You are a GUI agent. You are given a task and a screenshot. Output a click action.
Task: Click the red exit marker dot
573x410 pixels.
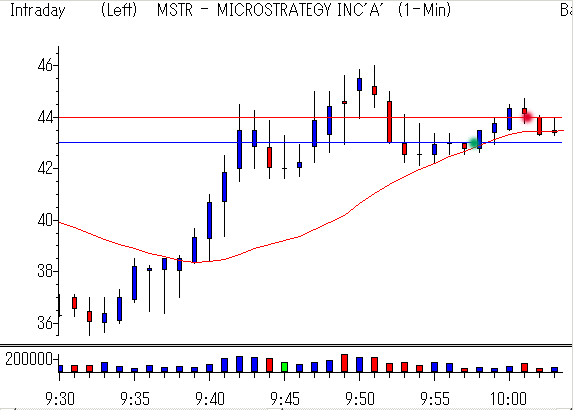click(x=527, y=117)
